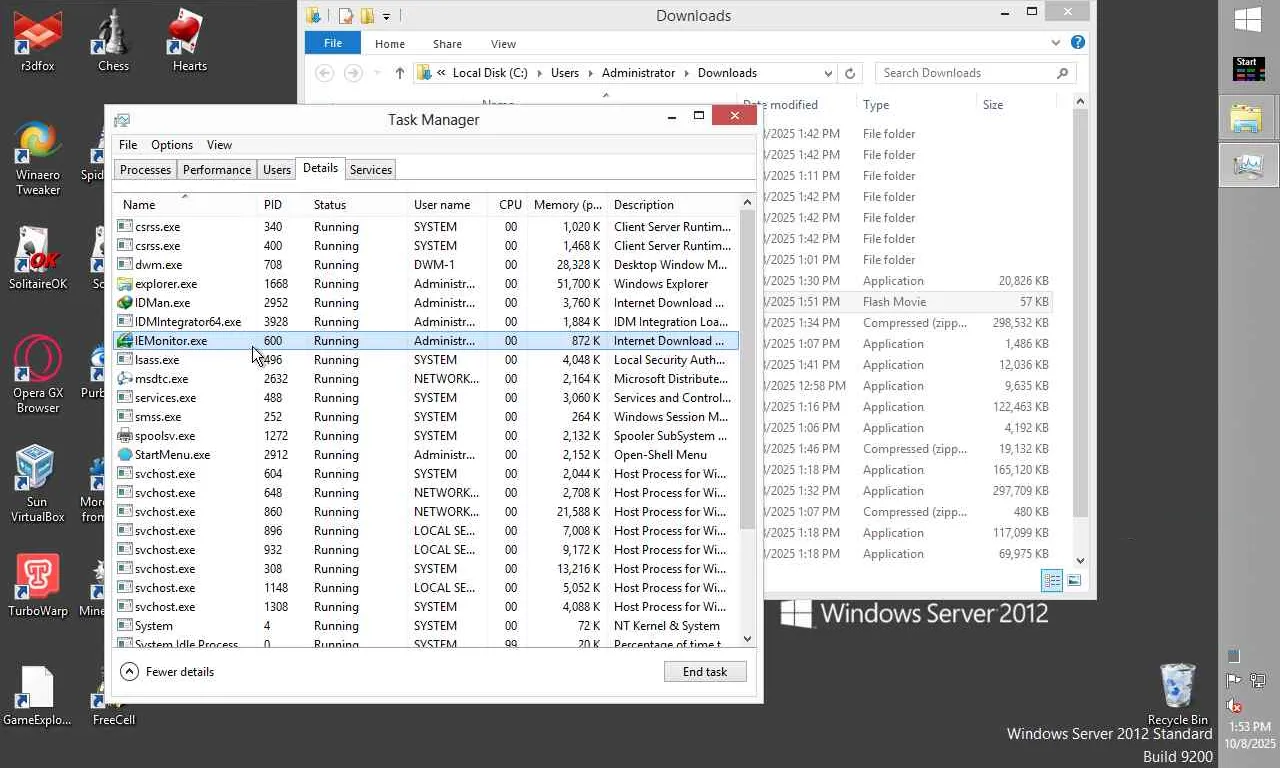Refresh the Downloads folder view
The width and height of the screenshot is (1280, 768).
tap(850, 73)
